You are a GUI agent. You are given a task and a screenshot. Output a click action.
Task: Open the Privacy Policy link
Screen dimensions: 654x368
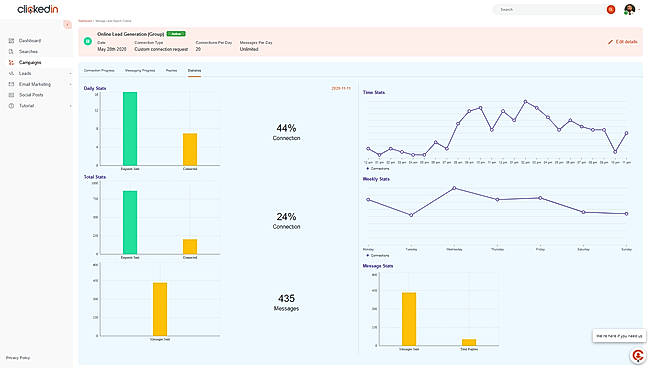[x=18, y=358]
